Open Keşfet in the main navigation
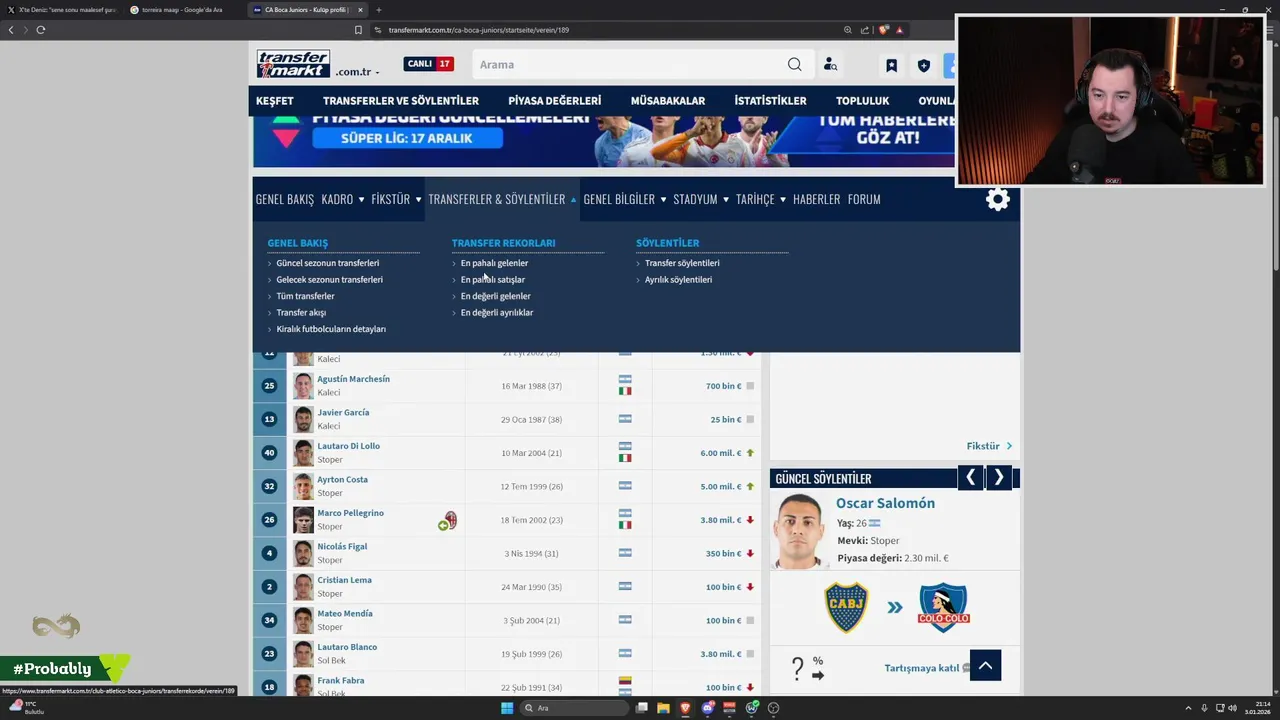The image size is (1280, 720). click(x=275, y=101)
